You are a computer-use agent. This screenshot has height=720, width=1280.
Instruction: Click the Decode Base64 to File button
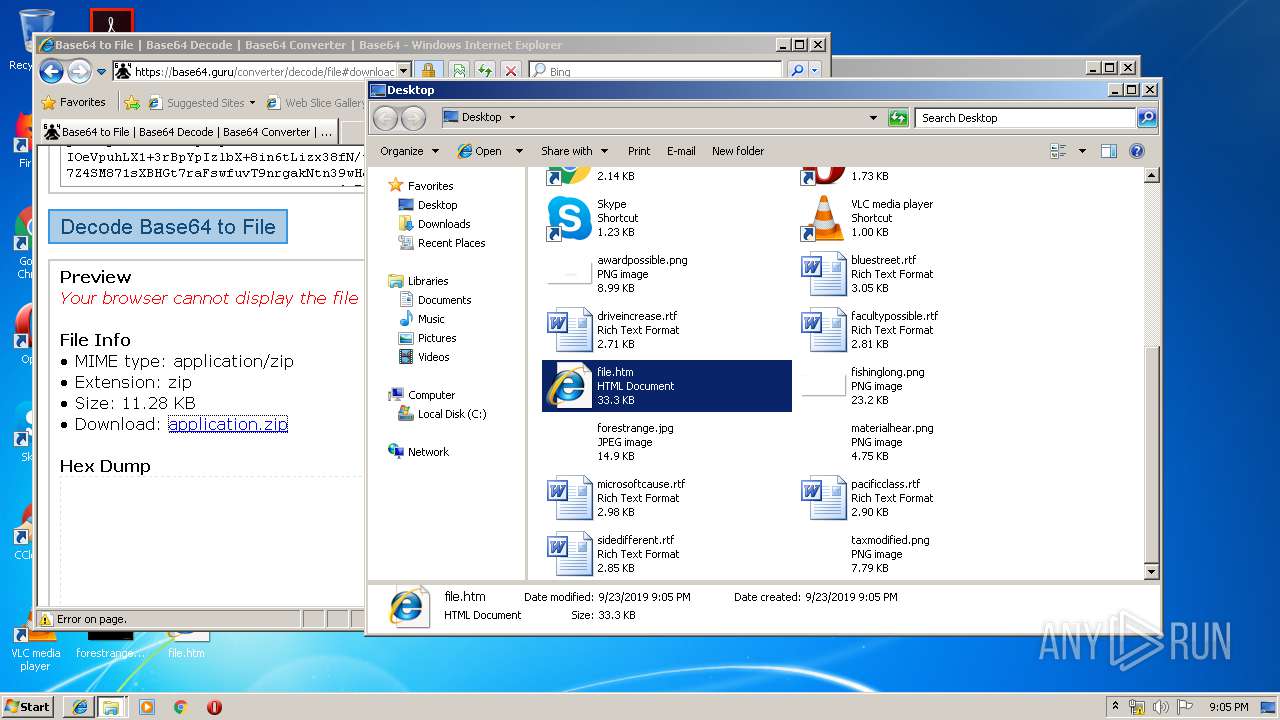pyautogui.click(x=168, y=227)
